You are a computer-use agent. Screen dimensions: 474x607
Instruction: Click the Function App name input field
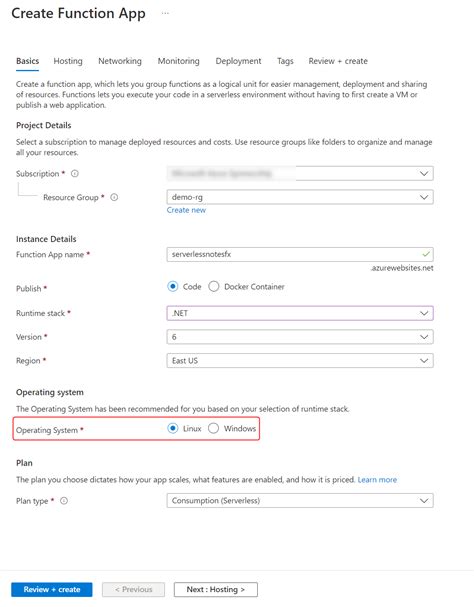(300, 255)
